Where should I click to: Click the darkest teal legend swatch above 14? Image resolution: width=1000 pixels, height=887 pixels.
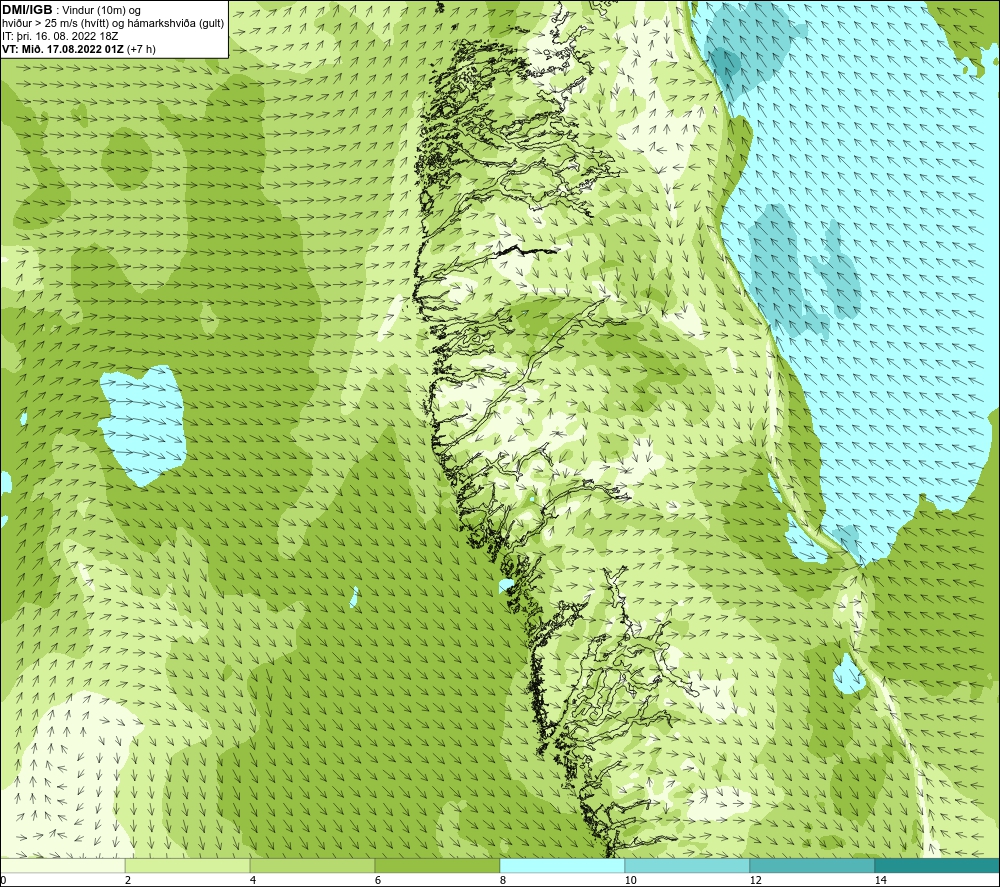937,865
